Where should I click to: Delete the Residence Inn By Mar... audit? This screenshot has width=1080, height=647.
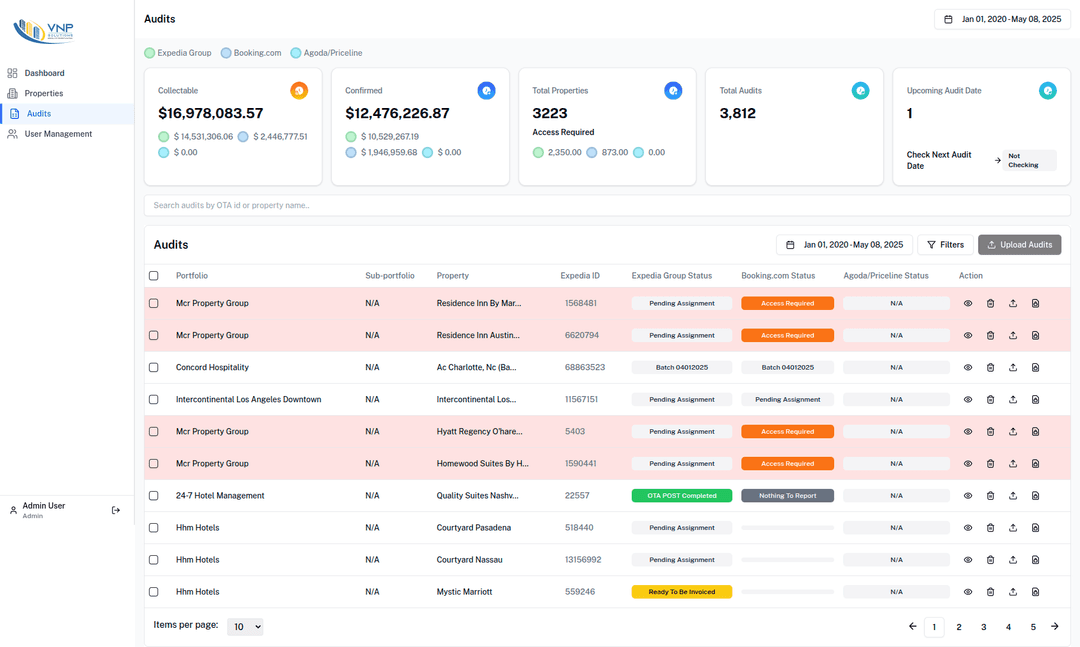point(990,303)
